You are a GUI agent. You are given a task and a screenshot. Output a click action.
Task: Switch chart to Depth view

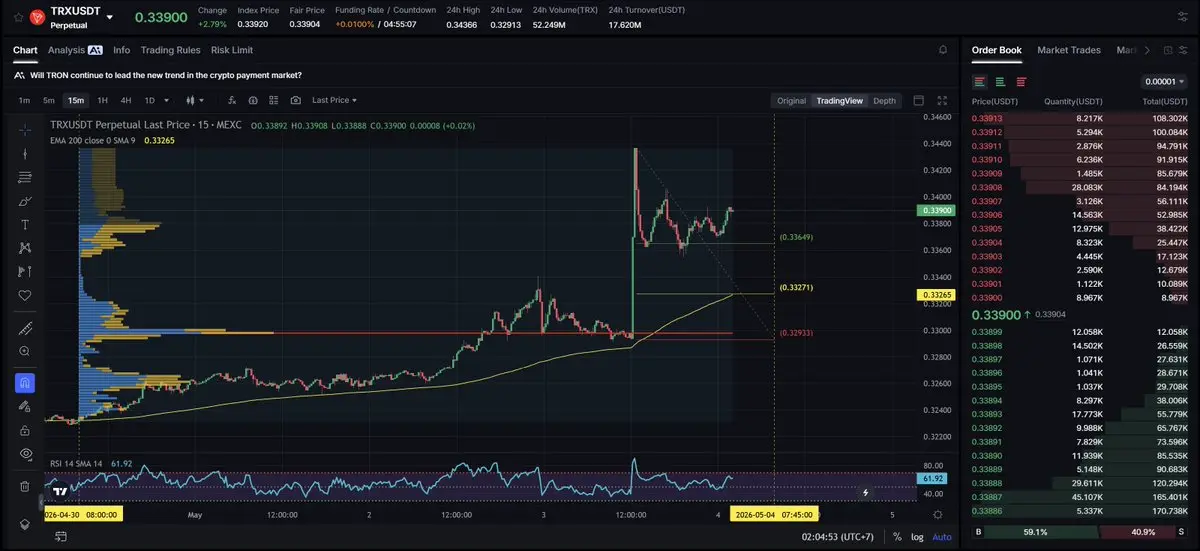pyautogui.click(x=884, y=100)
